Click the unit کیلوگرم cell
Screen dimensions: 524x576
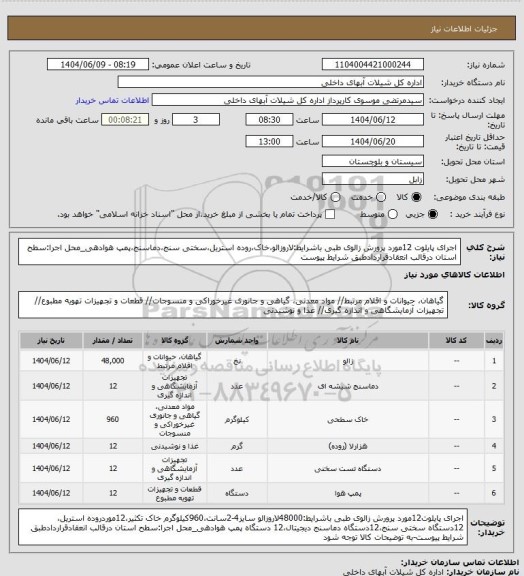coord(237,420)
